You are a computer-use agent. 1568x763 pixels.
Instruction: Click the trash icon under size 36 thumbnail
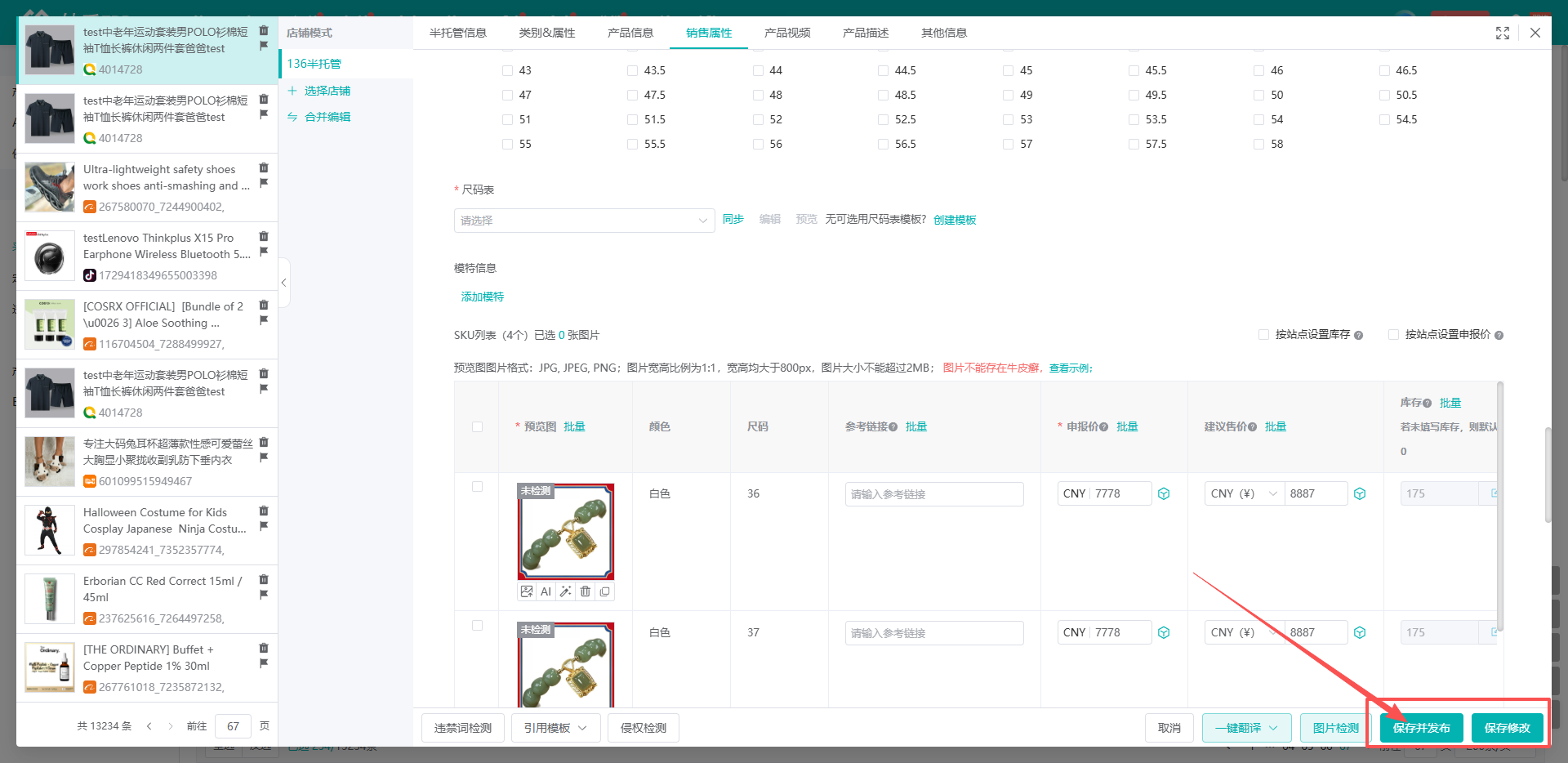(586, 591)
